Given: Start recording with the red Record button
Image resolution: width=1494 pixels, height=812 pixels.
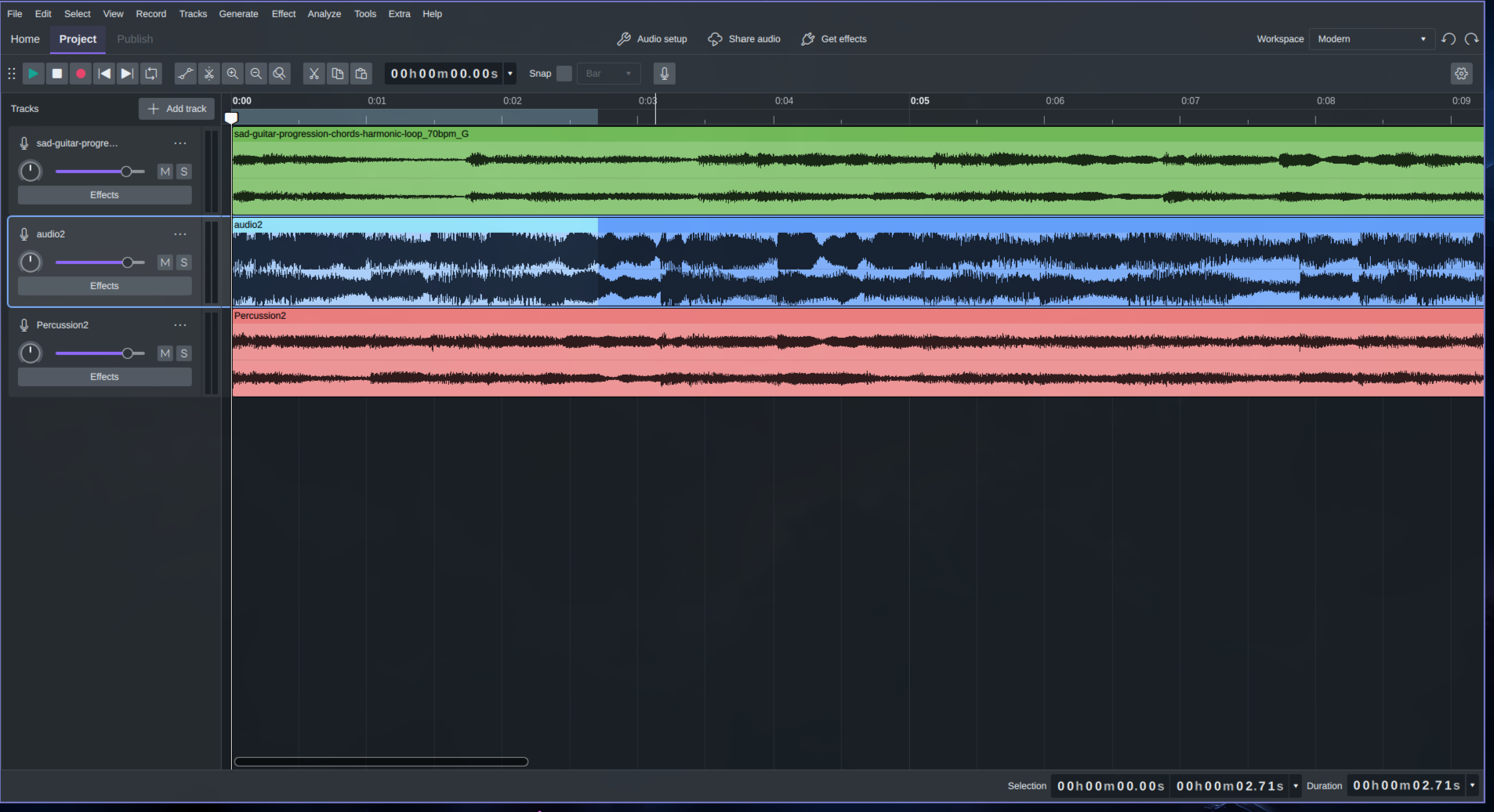Looking at the screenshot, I should point(80,74).
